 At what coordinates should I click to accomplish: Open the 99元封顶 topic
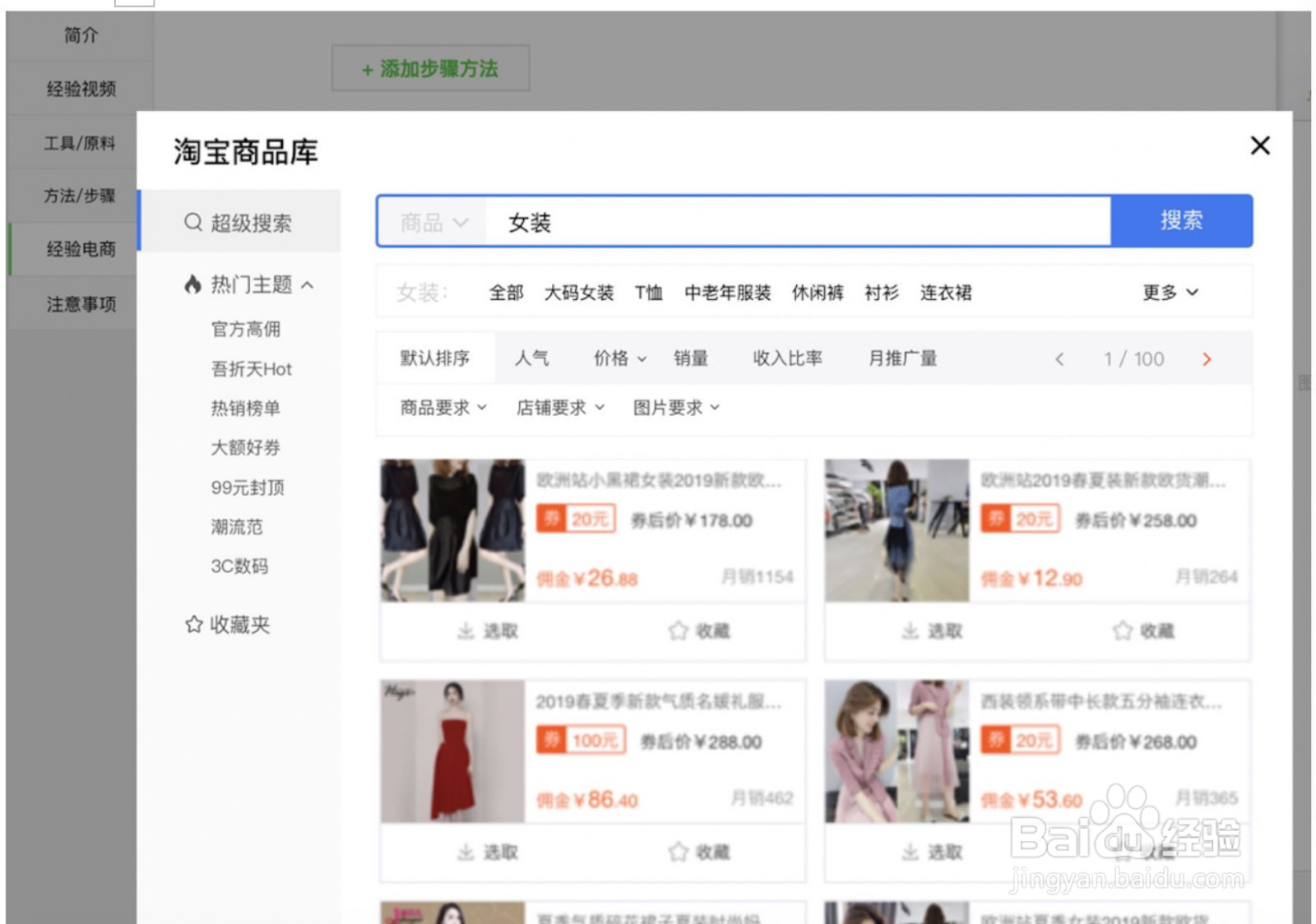point(248,487)
